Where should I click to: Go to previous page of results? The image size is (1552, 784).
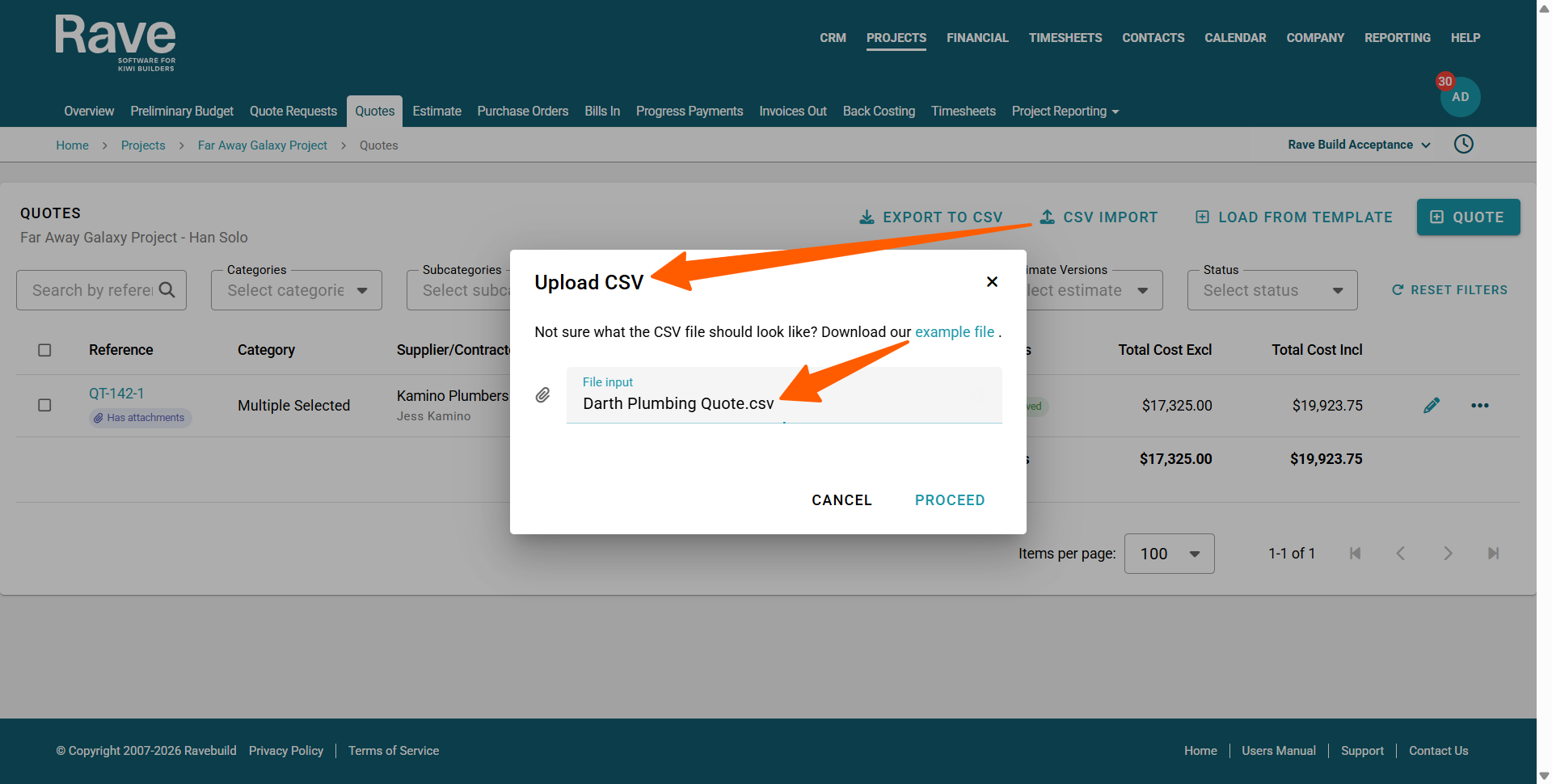click(x=1401, y=554)
